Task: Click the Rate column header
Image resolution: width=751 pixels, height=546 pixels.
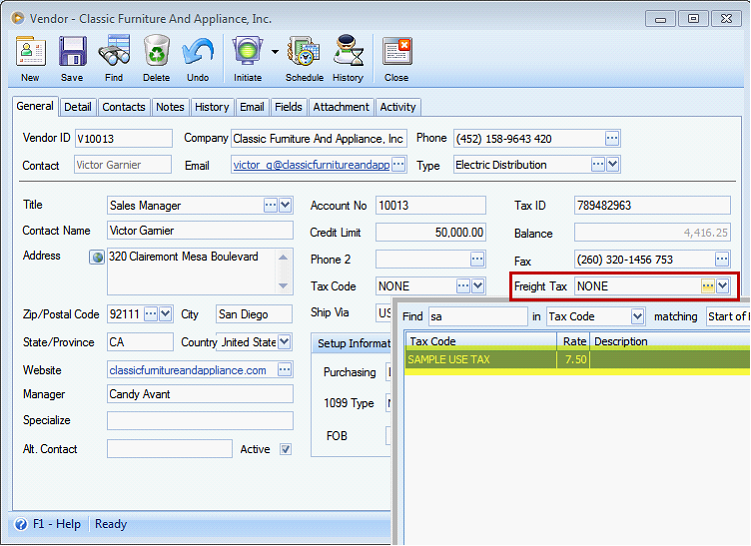Action: click(573, 341)
